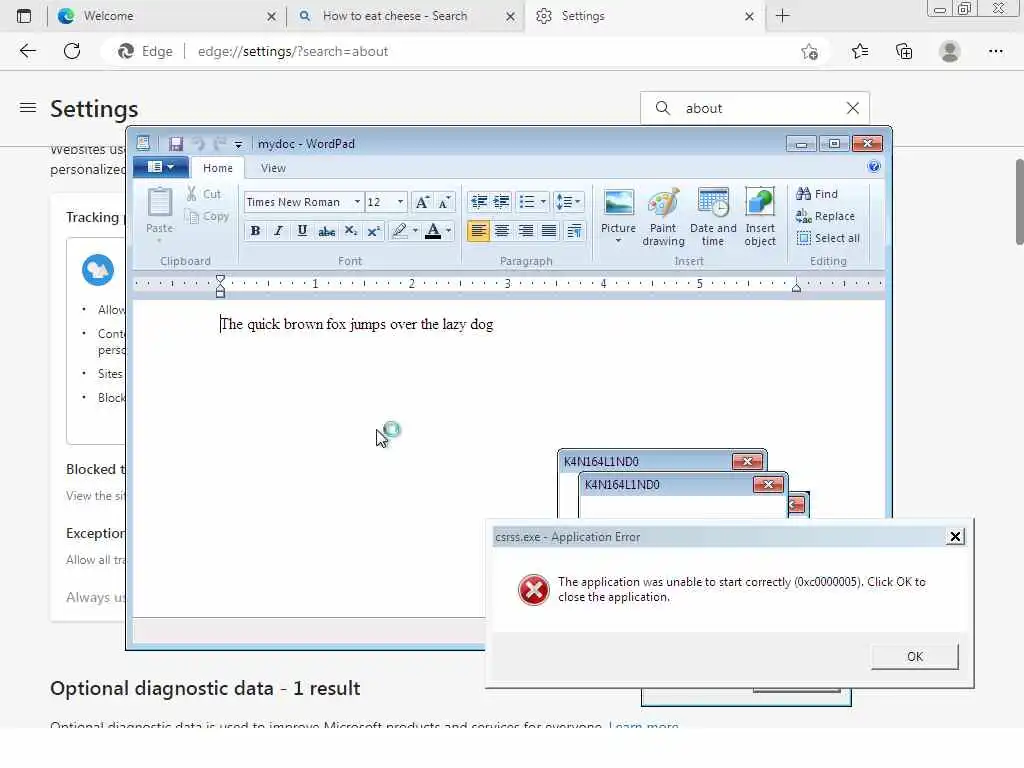Insert Date and time

coord(712,217)
